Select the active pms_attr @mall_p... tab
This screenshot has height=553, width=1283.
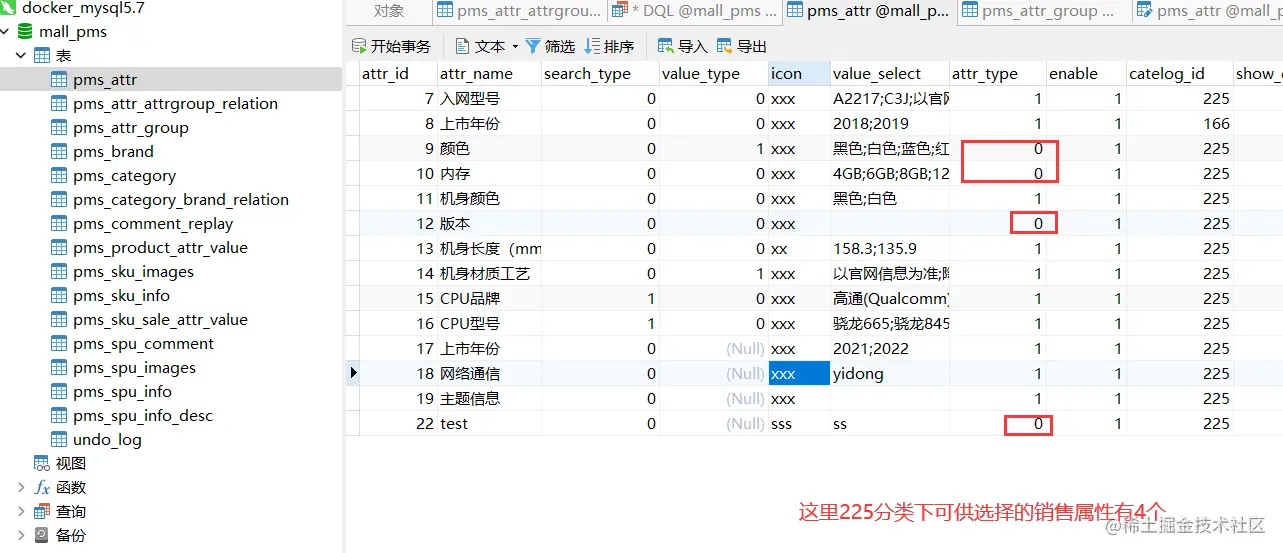[x=868, y=11]
